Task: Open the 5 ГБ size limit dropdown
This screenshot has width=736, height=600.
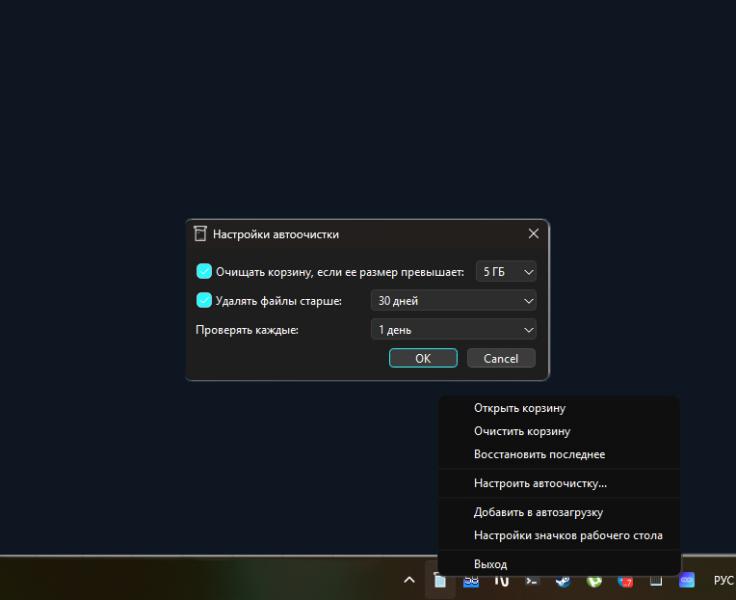Action: click(x=506, y=272)
